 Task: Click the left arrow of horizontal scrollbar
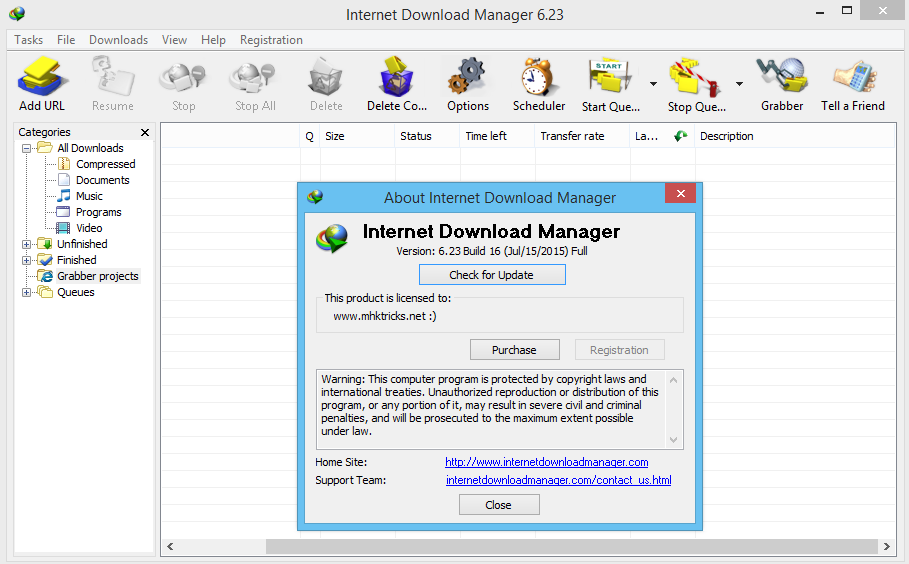[x=170, y=546]
